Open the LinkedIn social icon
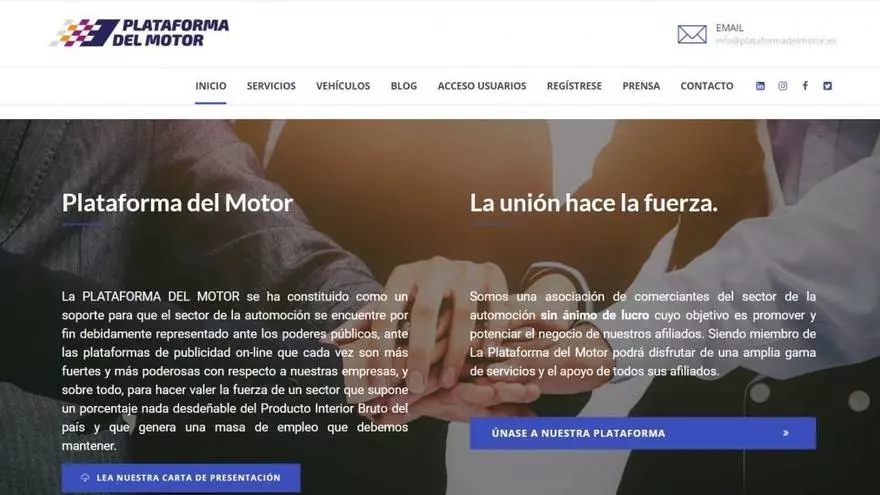Image resolution: width=880 pixels, height=495 pixels. pos(760,86)
